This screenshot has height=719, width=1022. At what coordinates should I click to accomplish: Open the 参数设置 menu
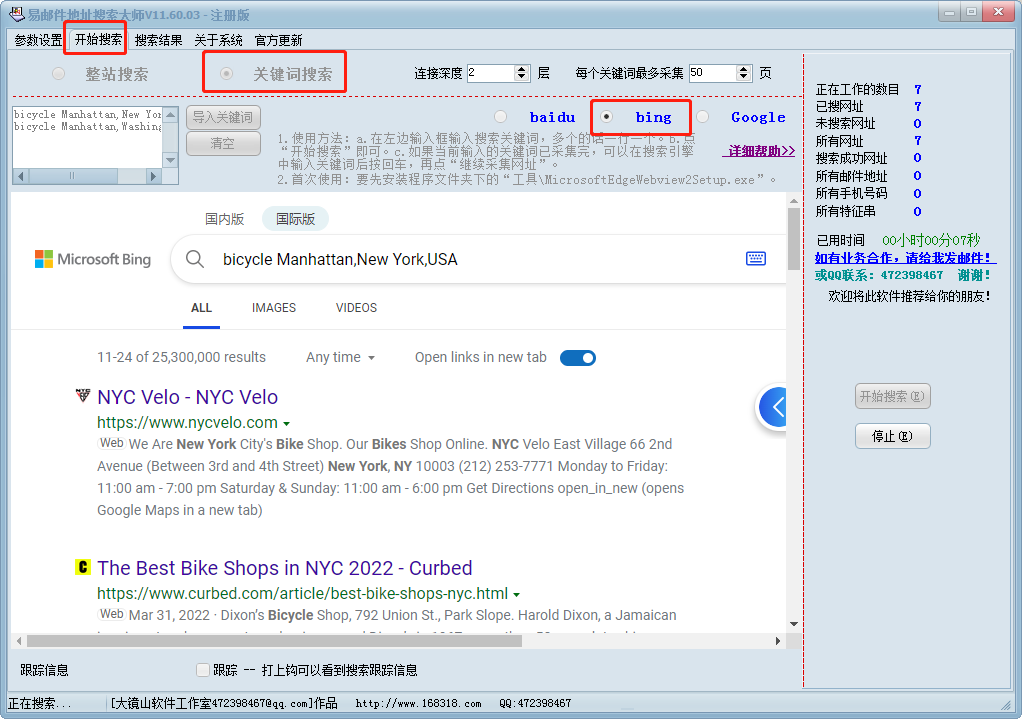[x=38, y=40]
